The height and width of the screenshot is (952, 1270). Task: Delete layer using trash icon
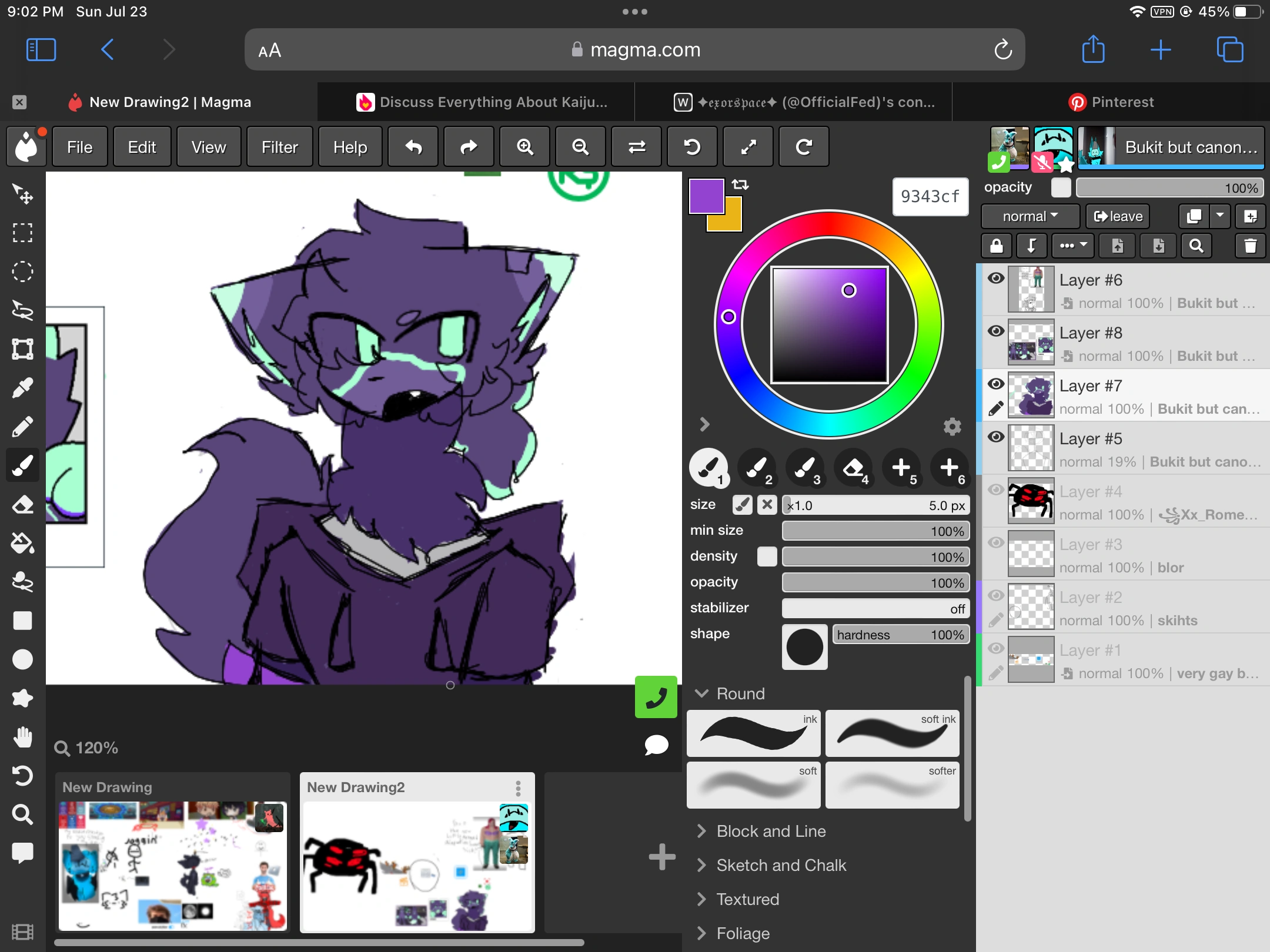click(1250, 246)
